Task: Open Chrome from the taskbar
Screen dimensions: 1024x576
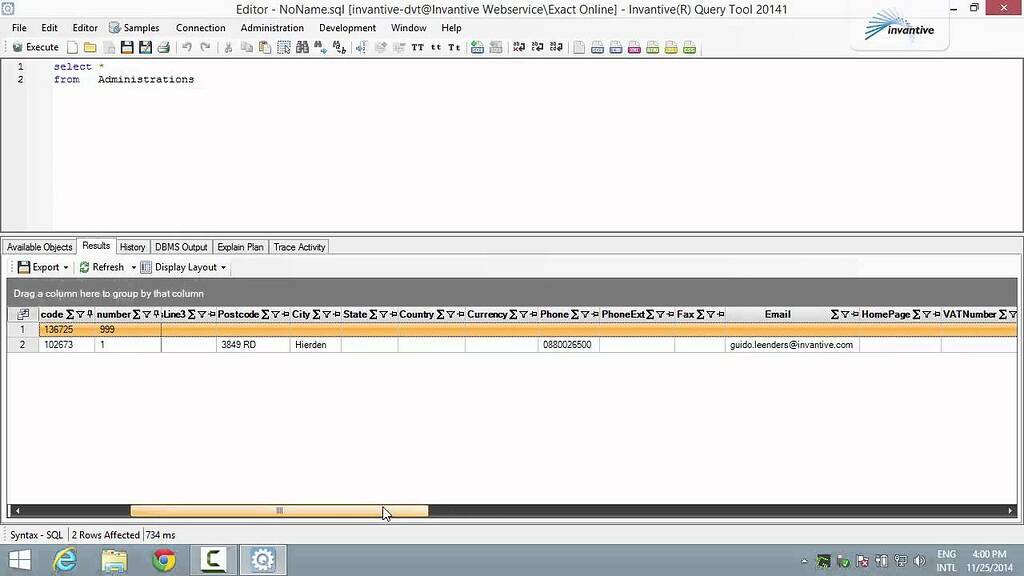Action: (x=163, y=561)
